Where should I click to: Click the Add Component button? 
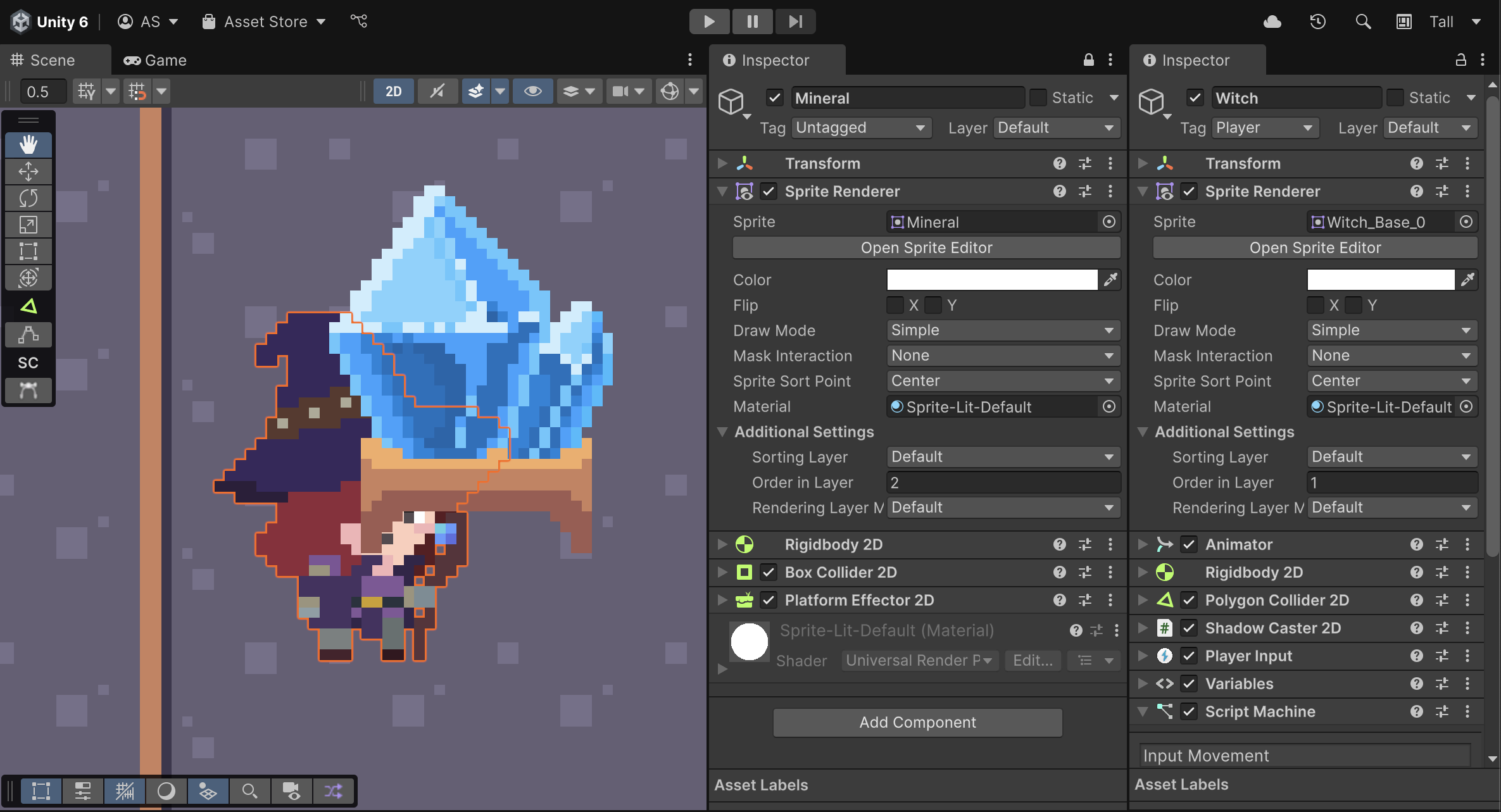[917, 722]
